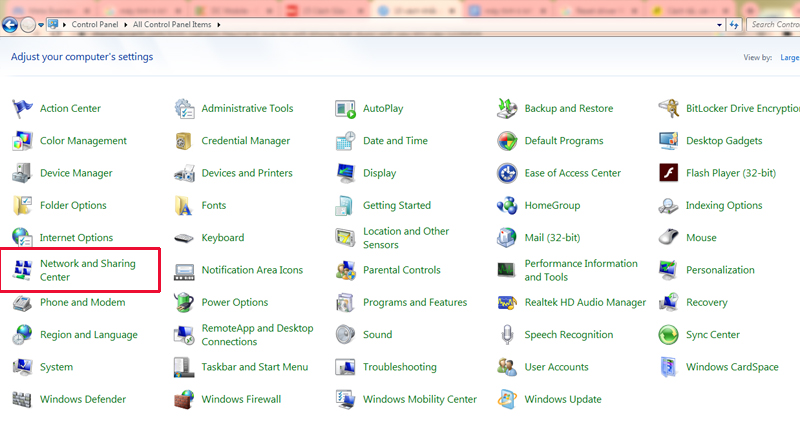This screenshot has width=800, height=433.
Task: Open the Phone and Modem link
Action: [83, 302]
